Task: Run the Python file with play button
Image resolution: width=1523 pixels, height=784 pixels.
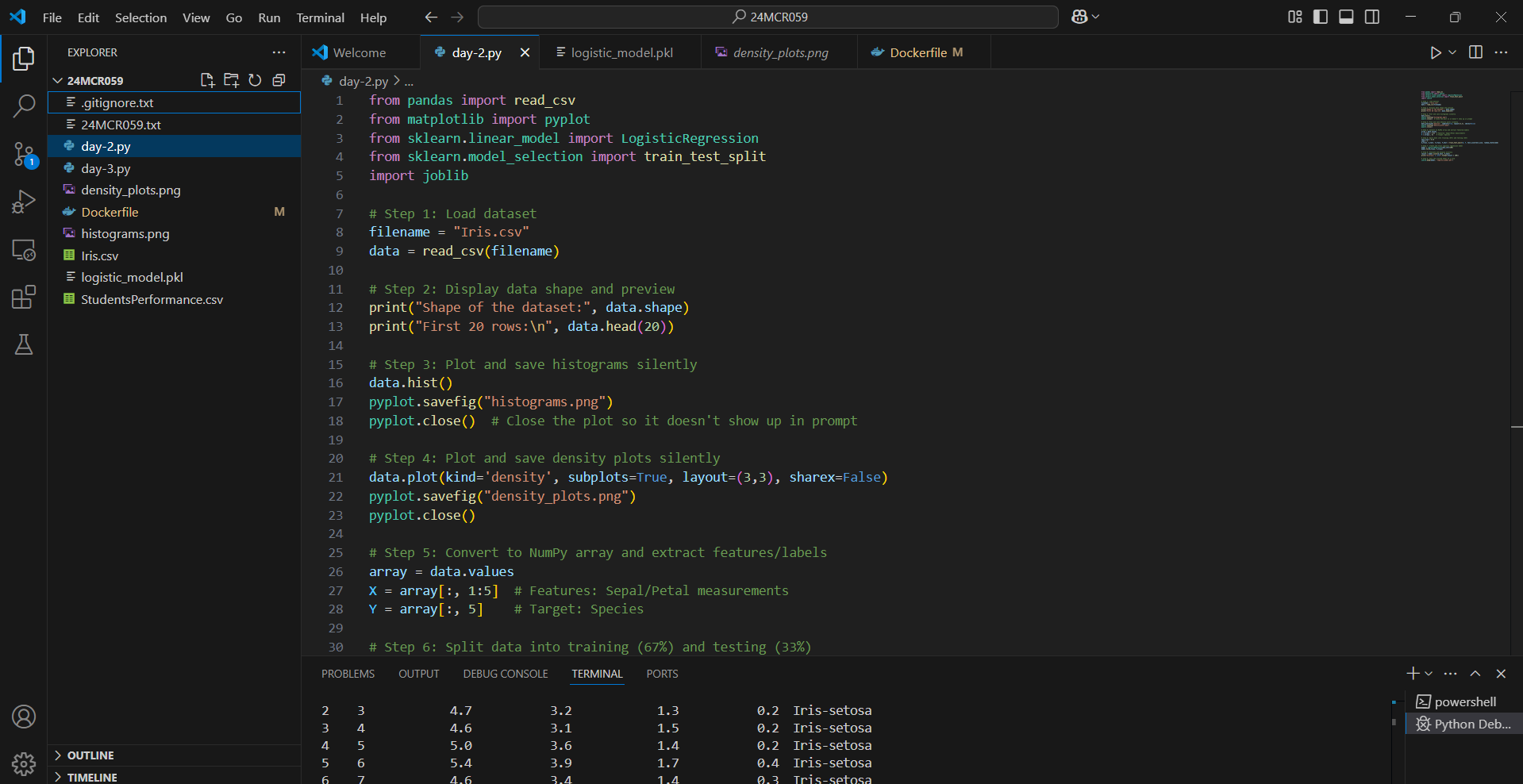Action: (x=1435, y=52)
